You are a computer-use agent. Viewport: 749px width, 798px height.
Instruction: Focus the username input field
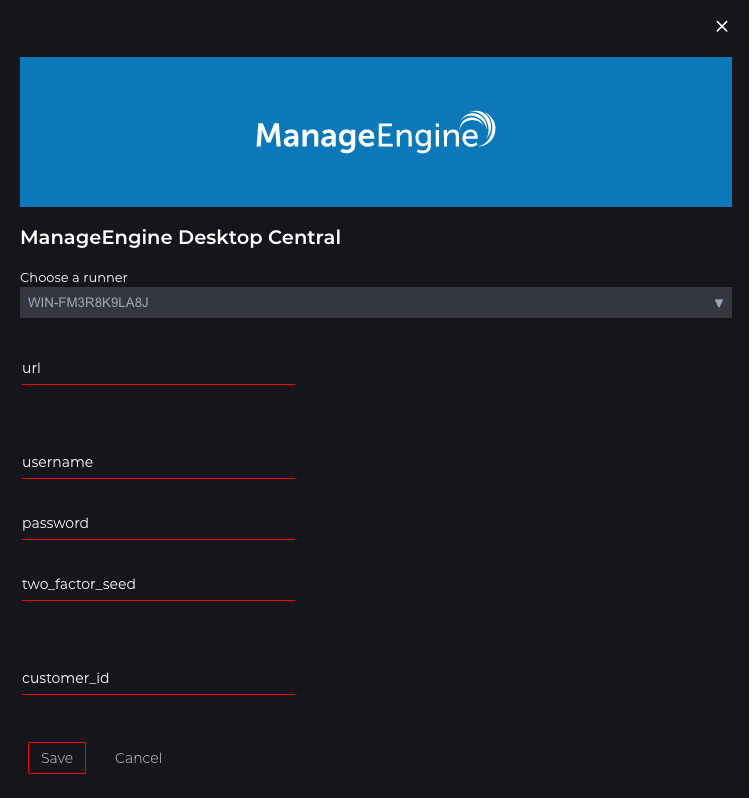pos(158,463)
